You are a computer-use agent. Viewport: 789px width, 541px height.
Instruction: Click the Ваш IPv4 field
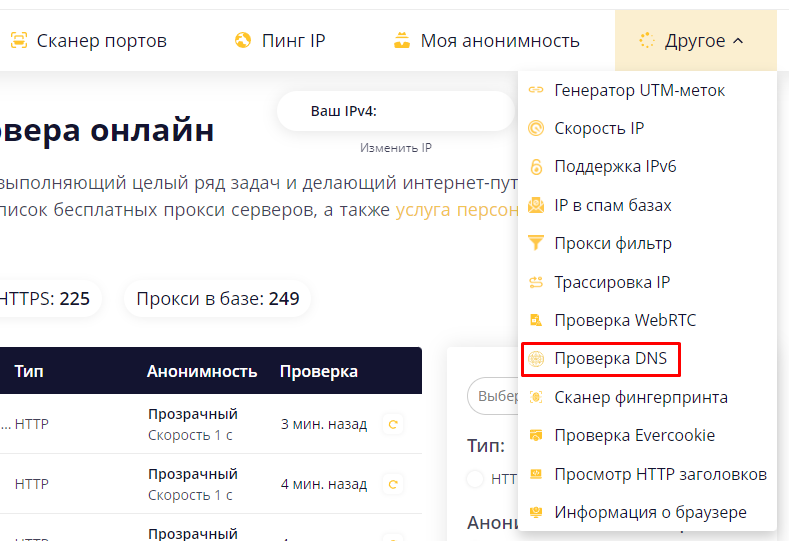396,111
